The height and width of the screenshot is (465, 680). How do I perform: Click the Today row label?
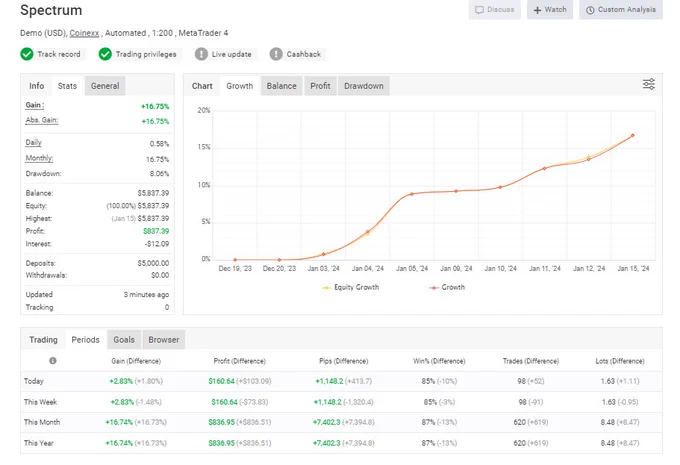[34, 381]
